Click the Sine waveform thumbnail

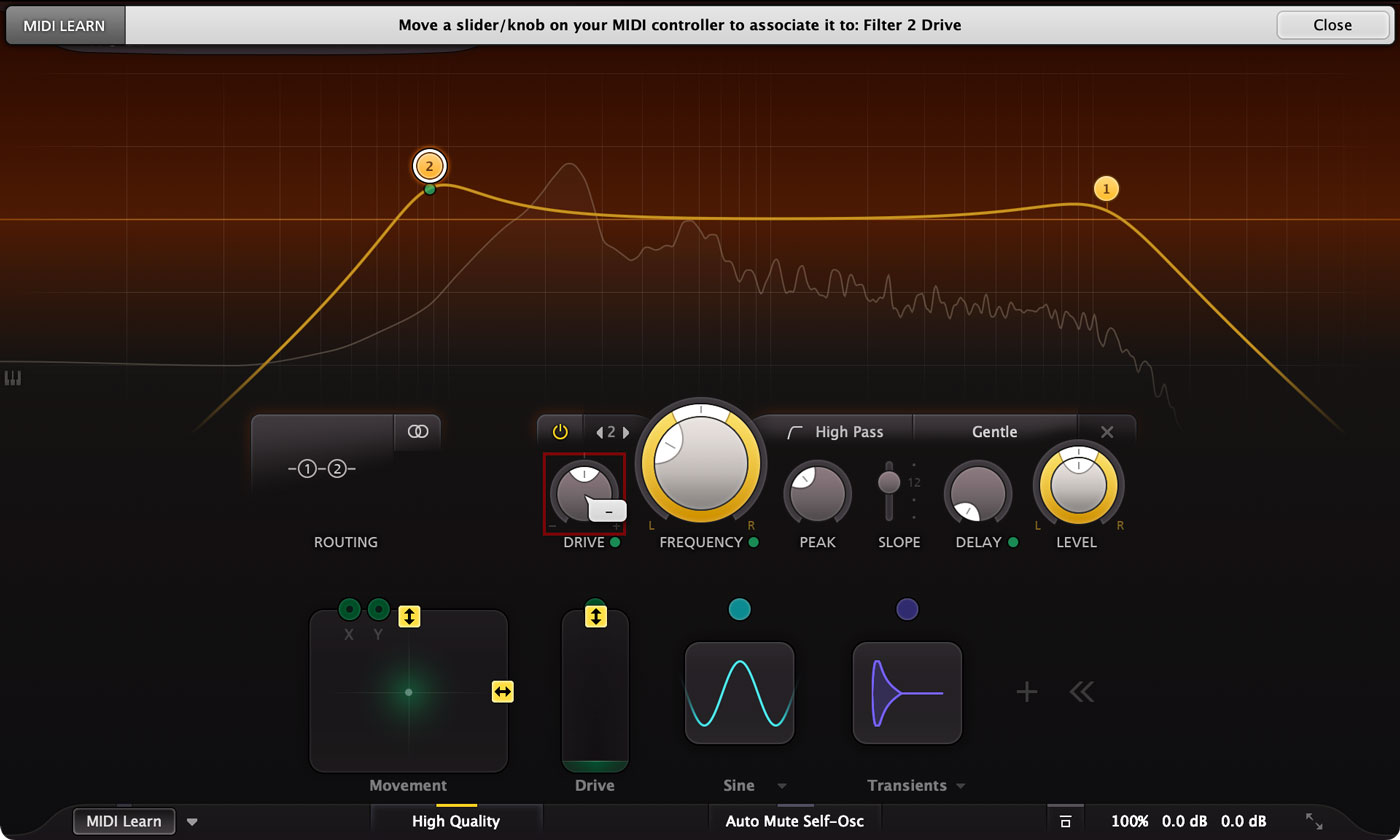click(739, 693)
